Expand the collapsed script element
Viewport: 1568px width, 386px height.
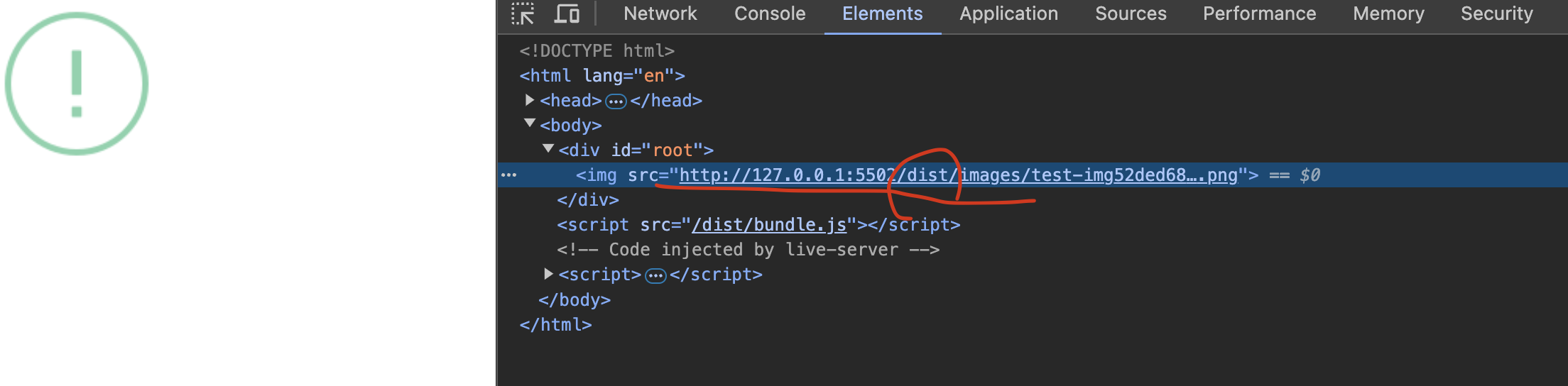(x=548, y=274)
